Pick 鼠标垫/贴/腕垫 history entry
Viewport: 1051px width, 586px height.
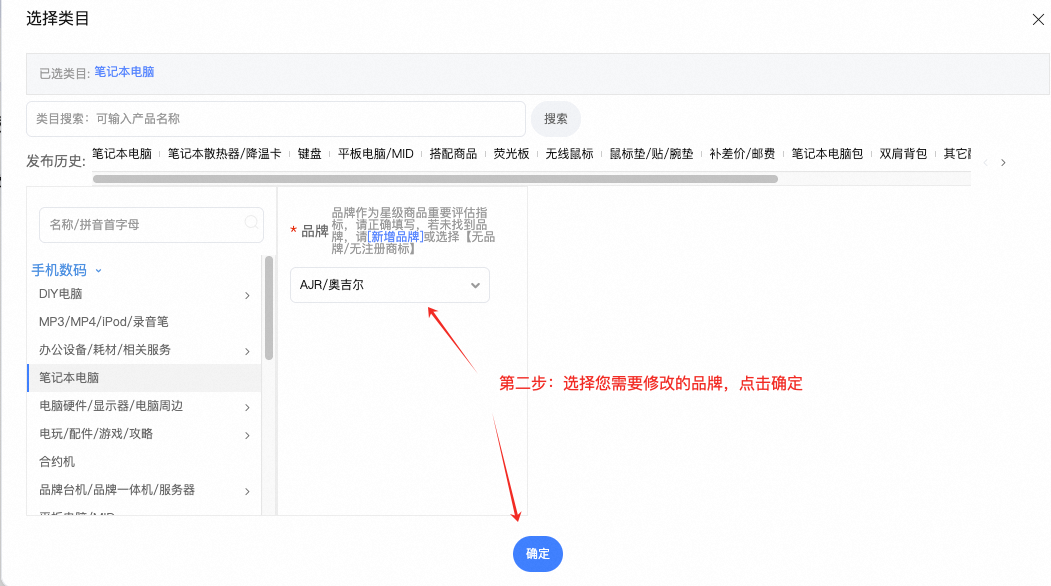[651, 154]
